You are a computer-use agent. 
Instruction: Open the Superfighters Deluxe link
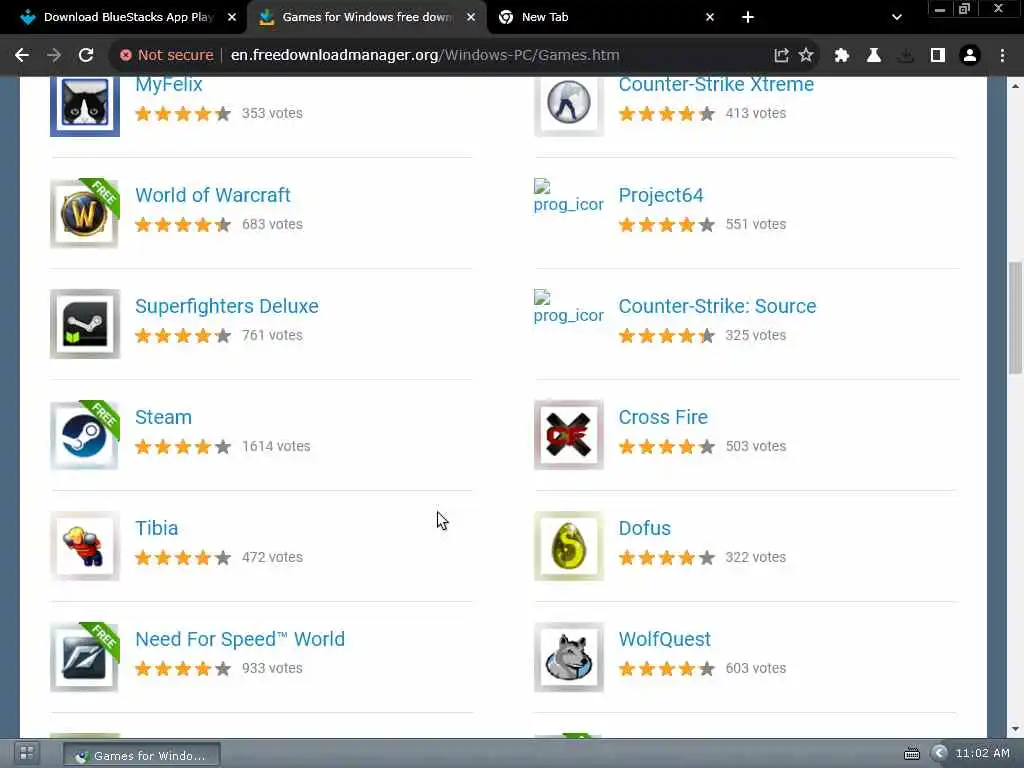227,306
